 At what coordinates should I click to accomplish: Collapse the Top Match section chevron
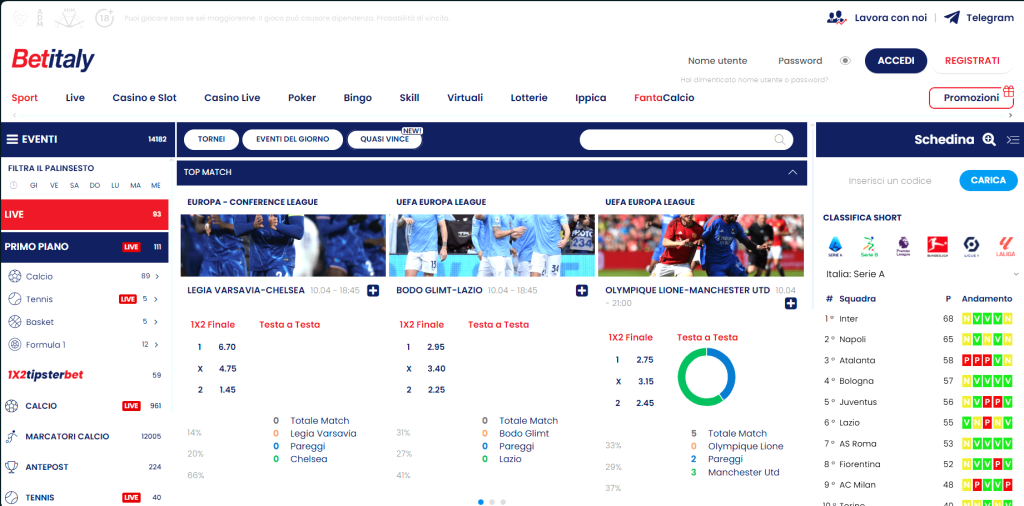tap(793, 172)
